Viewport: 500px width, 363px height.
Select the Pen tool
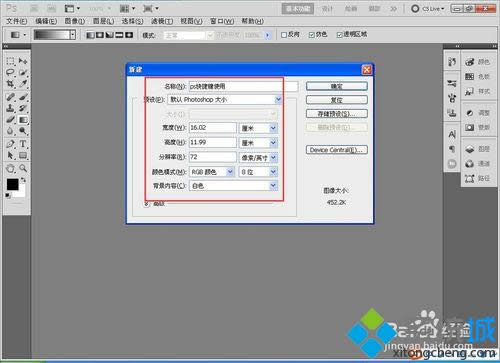pyautogui.click(x=10, y=144)
